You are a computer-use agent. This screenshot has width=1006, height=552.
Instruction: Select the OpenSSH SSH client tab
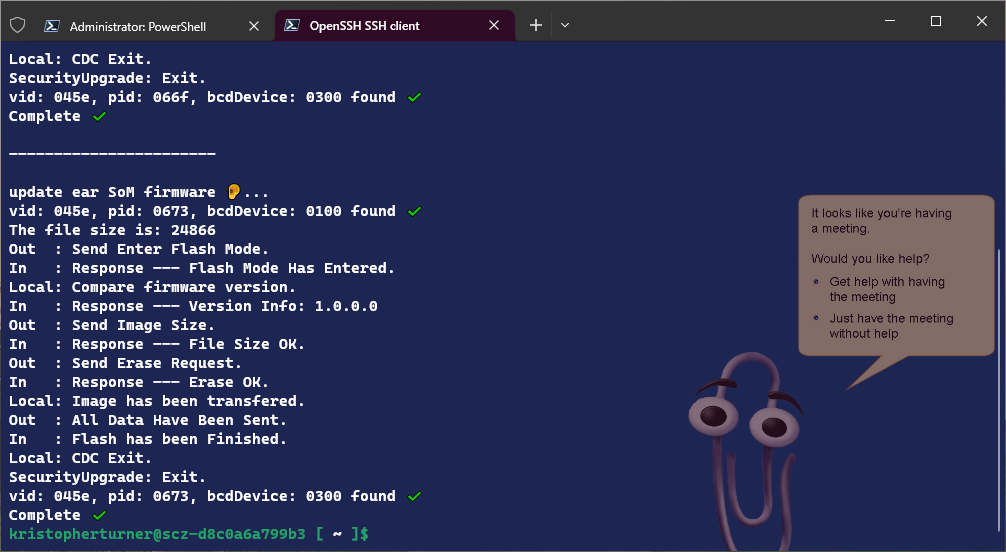tap(378, 26)
